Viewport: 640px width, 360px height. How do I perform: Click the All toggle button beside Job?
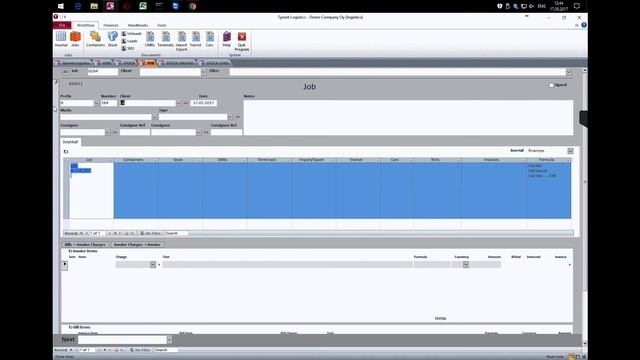tap(65, 72)
